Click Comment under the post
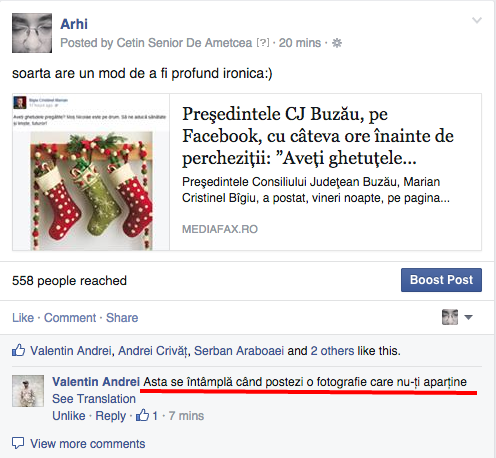Screen dimensions: 496x458 70,318
